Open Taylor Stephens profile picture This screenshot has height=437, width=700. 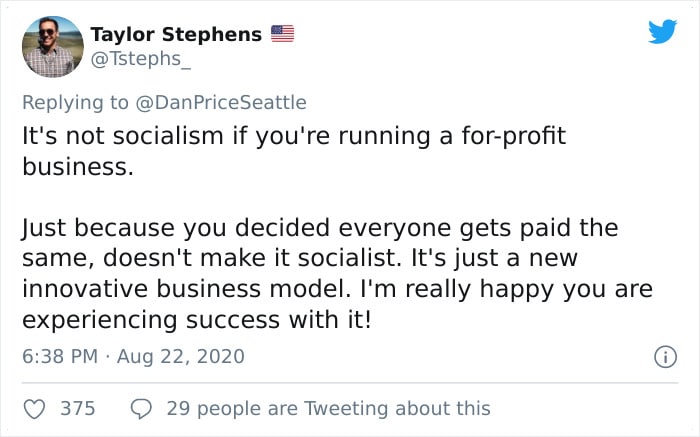[x=53, y=47]
